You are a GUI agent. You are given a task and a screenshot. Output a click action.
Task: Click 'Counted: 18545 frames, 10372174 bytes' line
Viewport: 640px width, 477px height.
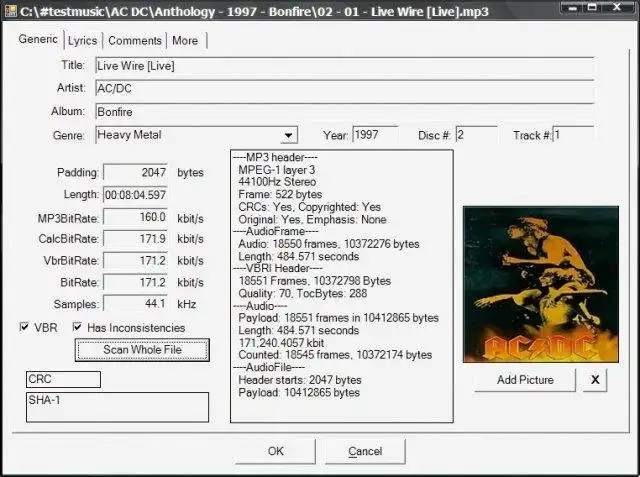(335, 355)
